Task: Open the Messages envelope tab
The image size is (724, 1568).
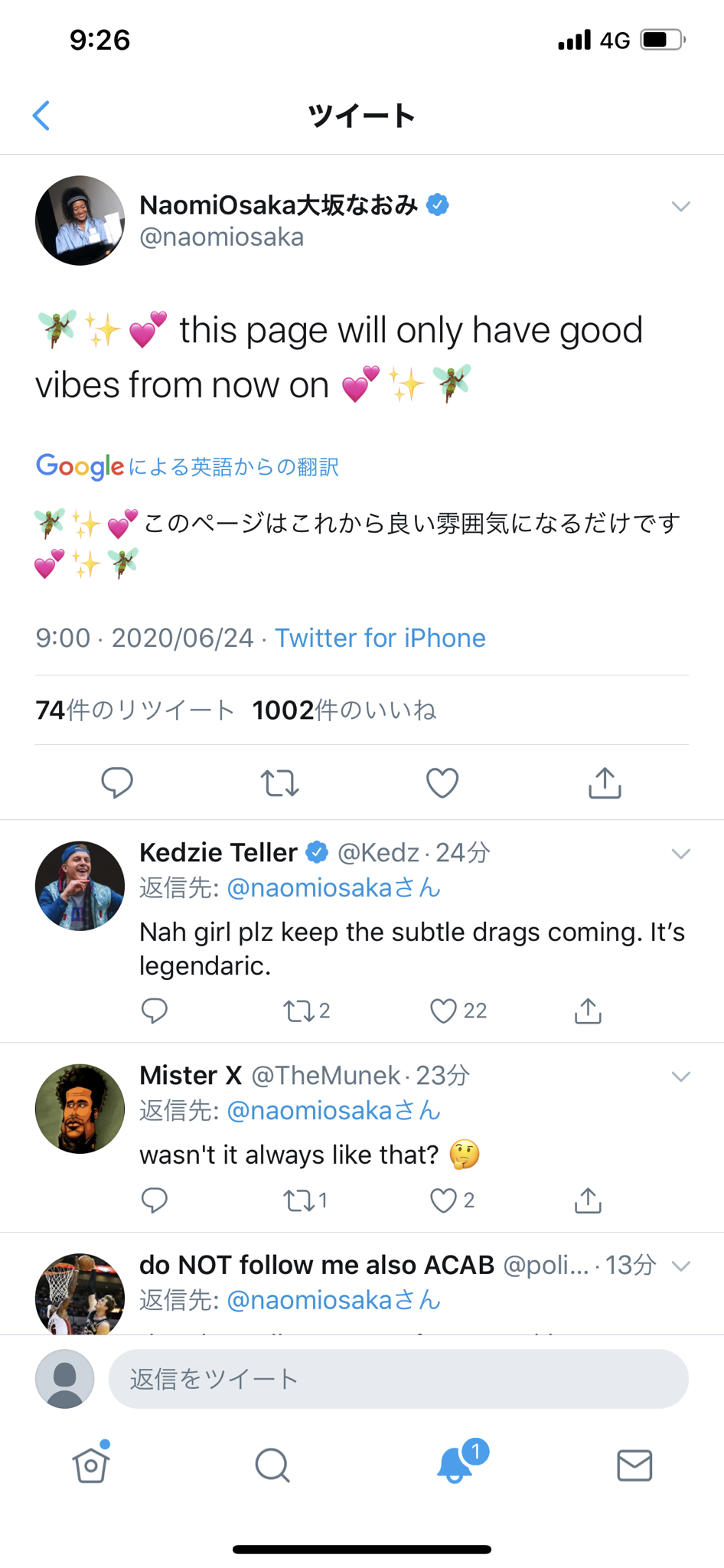Action: point(634,1465)
